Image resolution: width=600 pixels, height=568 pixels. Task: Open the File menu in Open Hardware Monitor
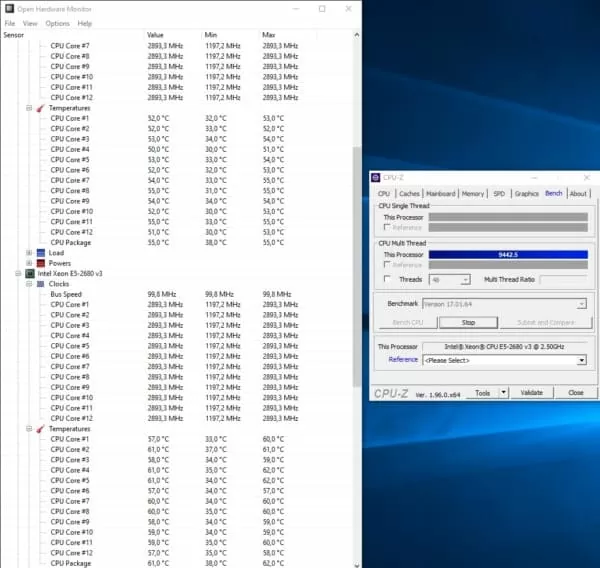(x=10, y=23)
